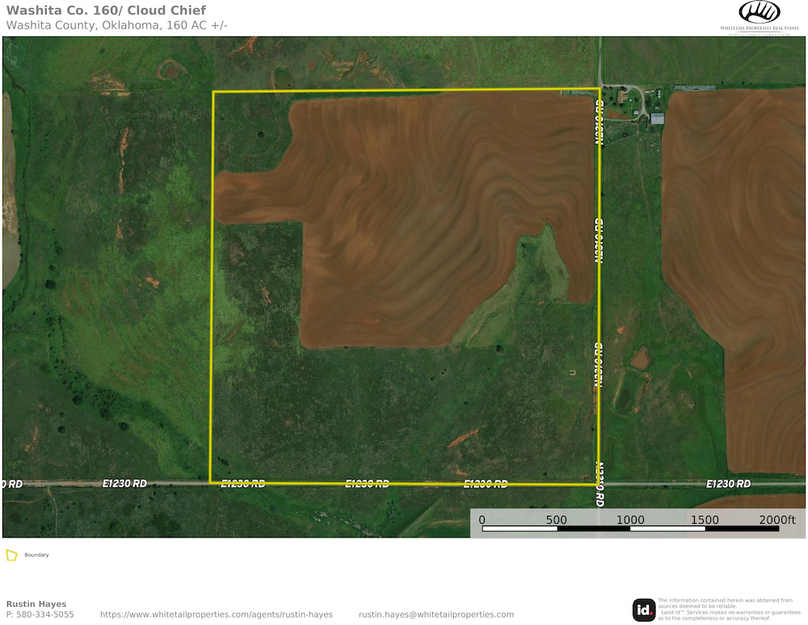Image resolution: width=808 pixels, height=625 pixels.
Task: Click the 1500 label on the scale bar
Action: coord(704,520)
